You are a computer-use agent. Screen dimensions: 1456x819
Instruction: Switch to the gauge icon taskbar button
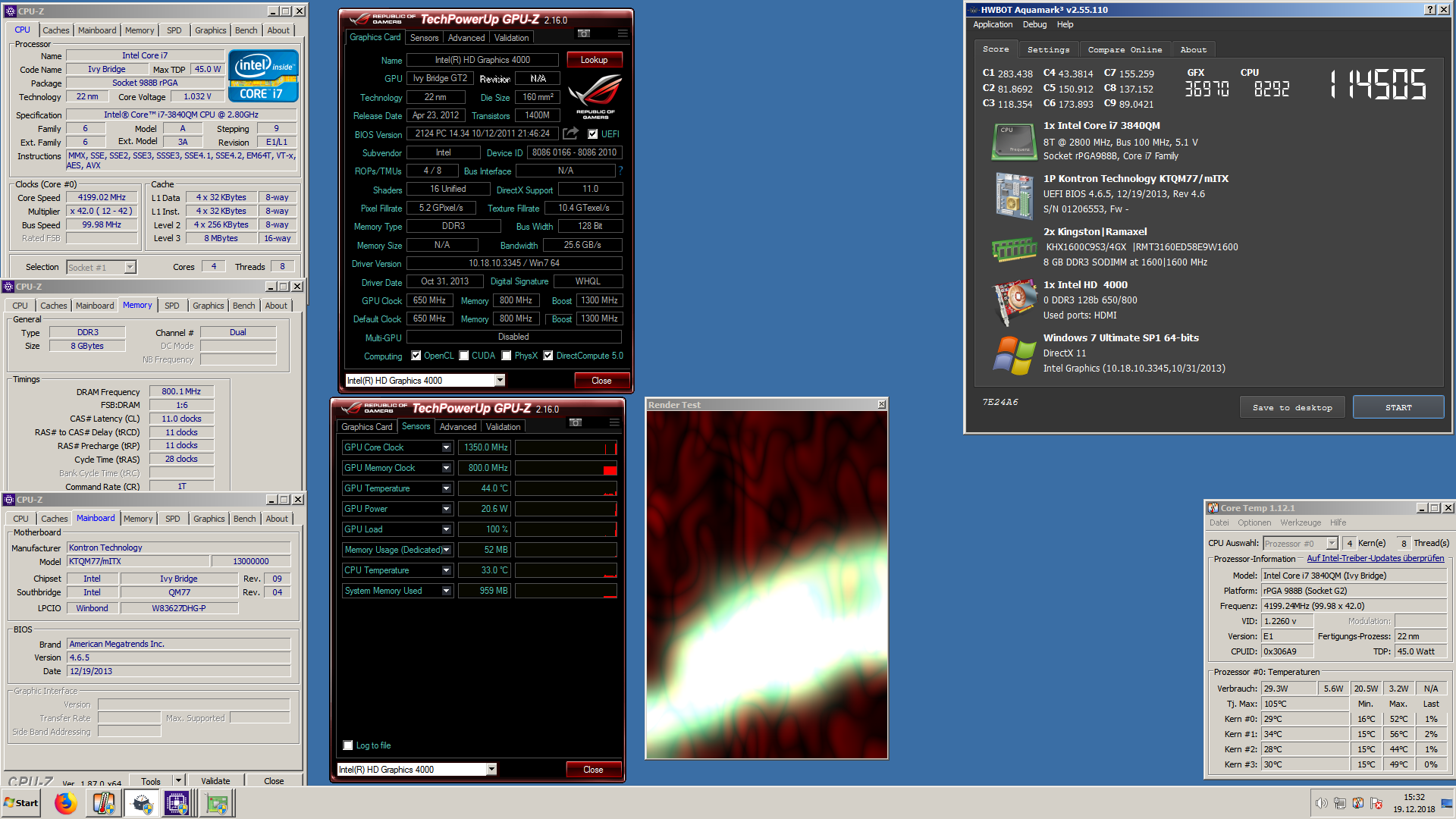point(141,803)
